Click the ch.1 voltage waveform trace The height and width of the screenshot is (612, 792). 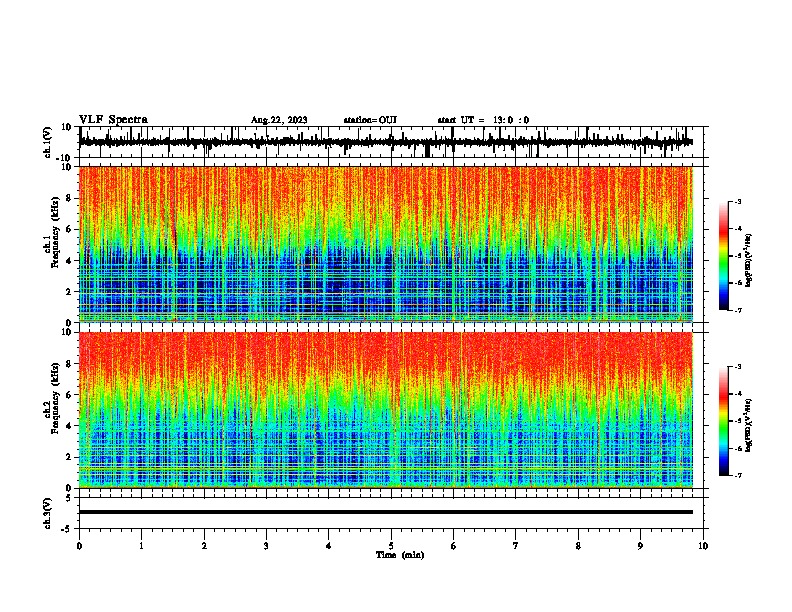tap(385, 142)
